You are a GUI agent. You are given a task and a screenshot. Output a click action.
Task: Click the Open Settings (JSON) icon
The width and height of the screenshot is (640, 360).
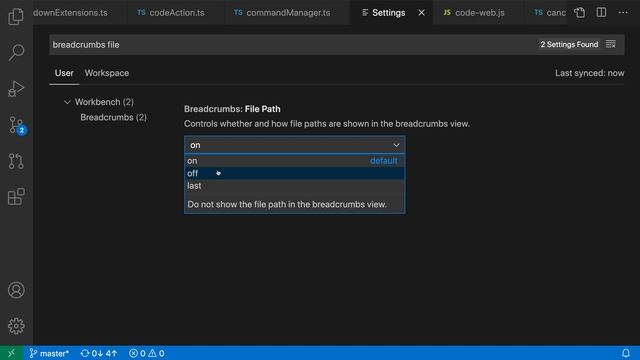[x=580, y=13]
